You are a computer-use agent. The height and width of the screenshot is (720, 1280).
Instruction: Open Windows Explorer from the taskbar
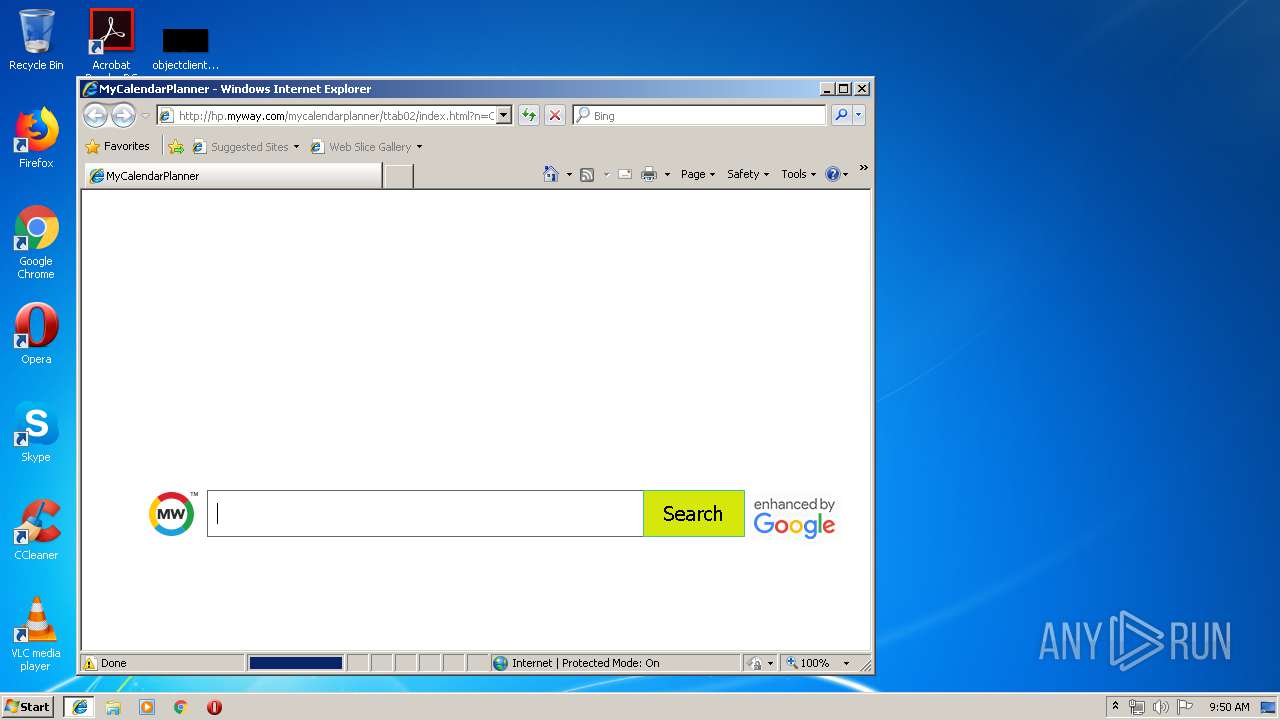point(113,707)
